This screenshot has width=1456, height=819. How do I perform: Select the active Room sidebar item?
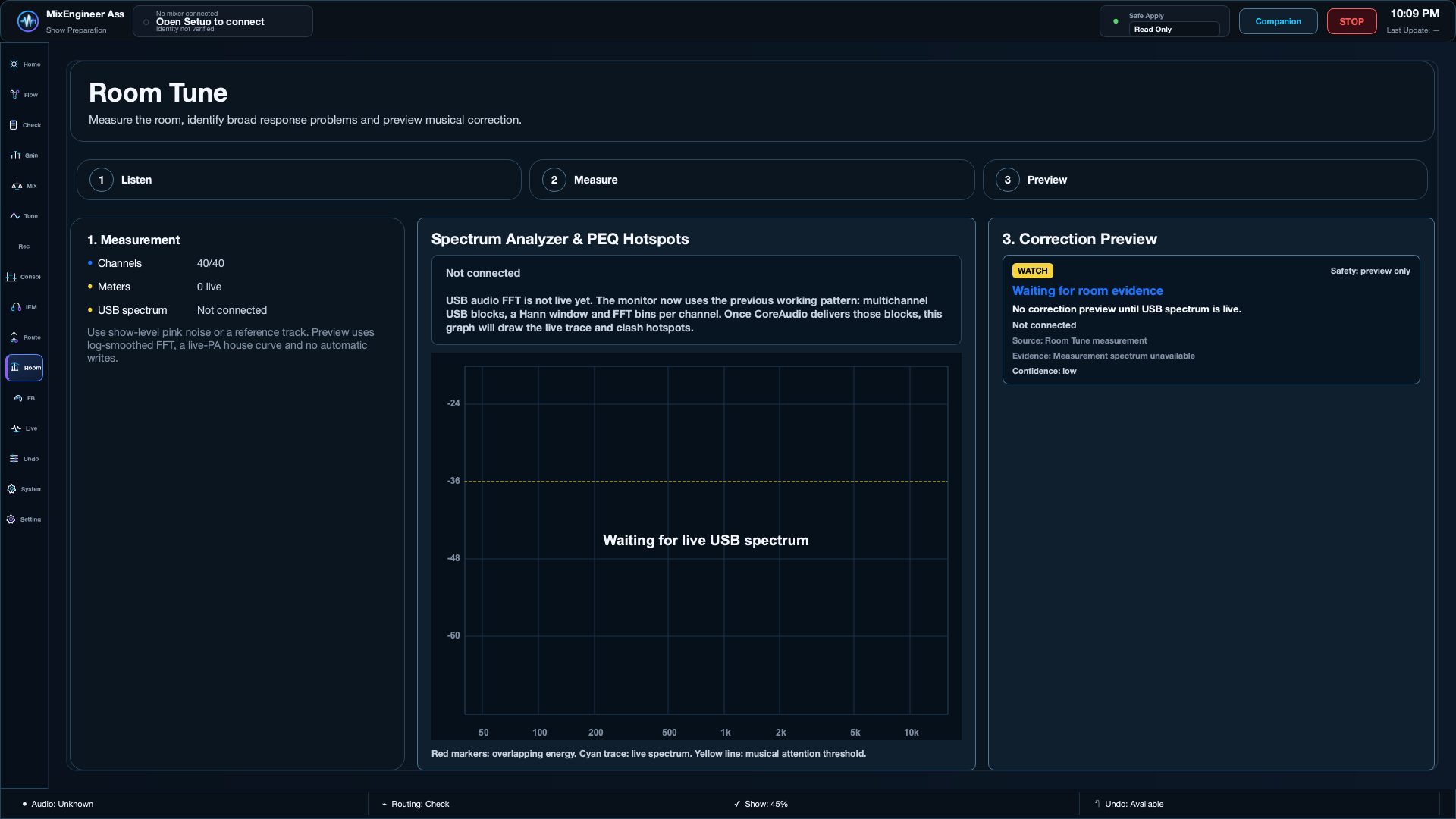point(24,368)
